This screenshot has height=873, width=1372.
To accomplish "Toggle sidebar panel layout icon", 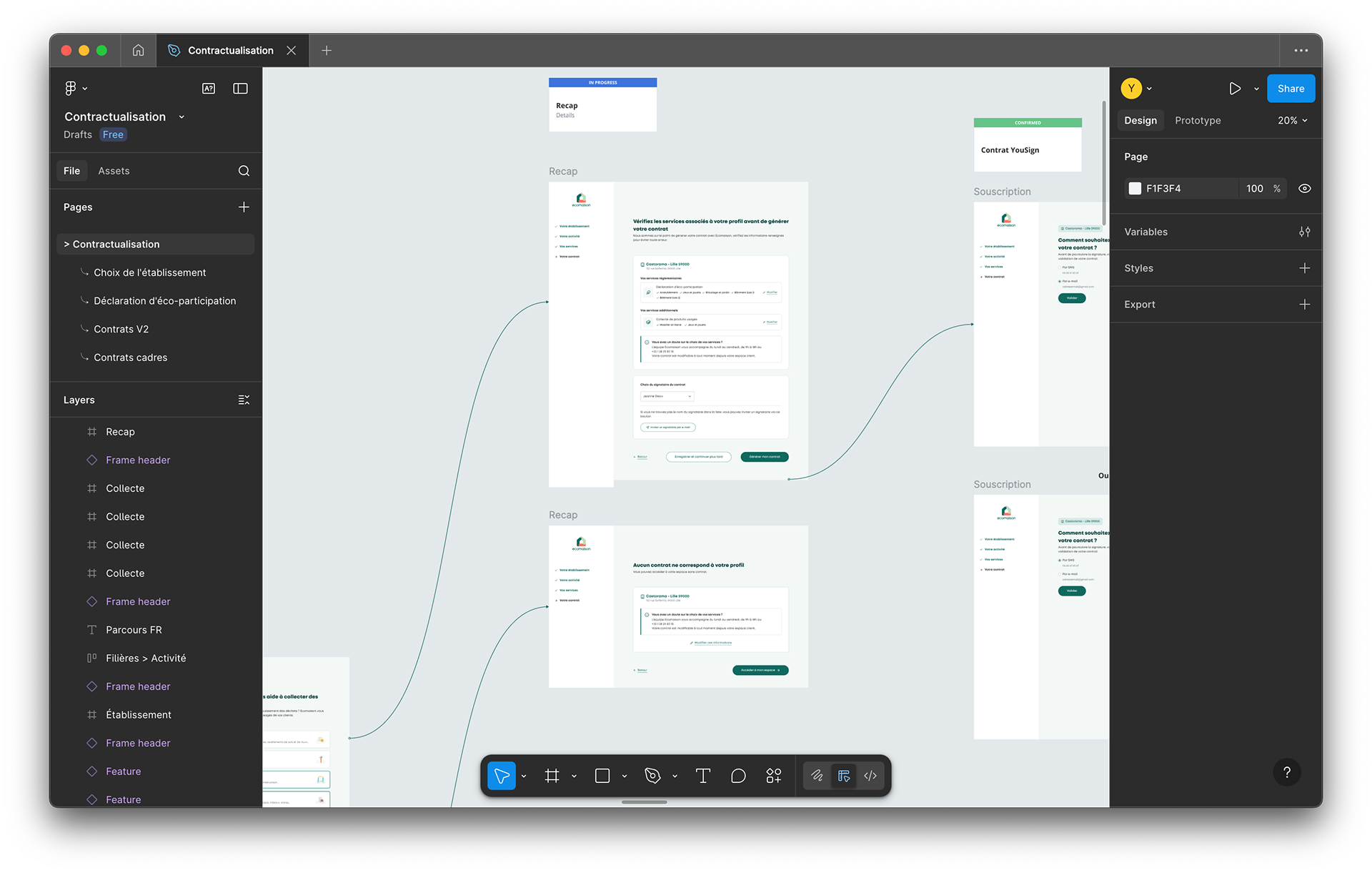I will click(x=240, y=89).
